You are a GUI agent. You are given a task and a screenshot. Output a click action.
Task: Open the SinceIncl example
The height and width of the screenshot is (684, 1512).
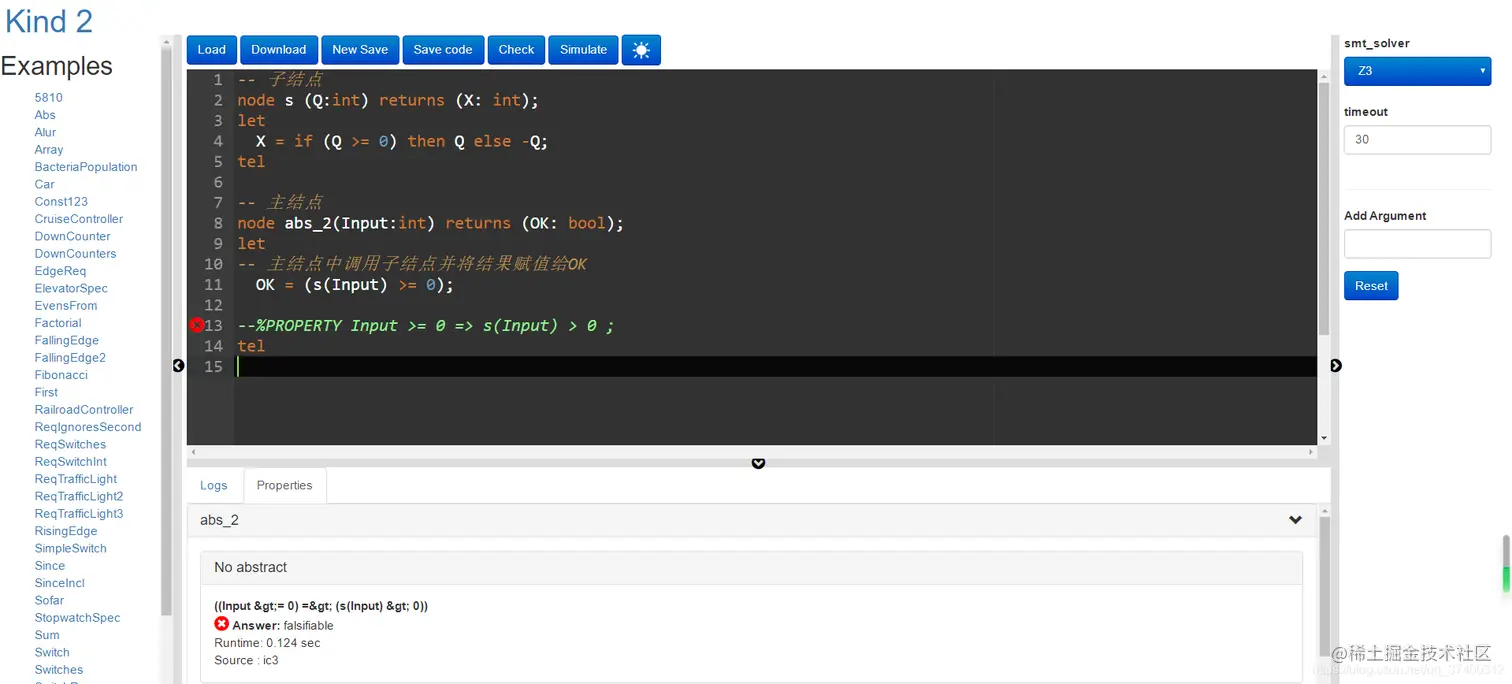click(x=60, y=583)
